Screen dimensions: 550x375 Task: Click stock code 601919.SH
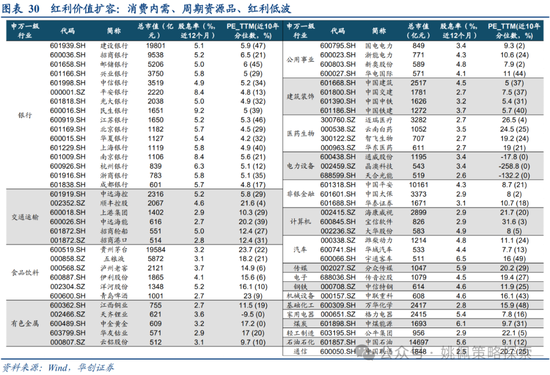coord(68,194)
